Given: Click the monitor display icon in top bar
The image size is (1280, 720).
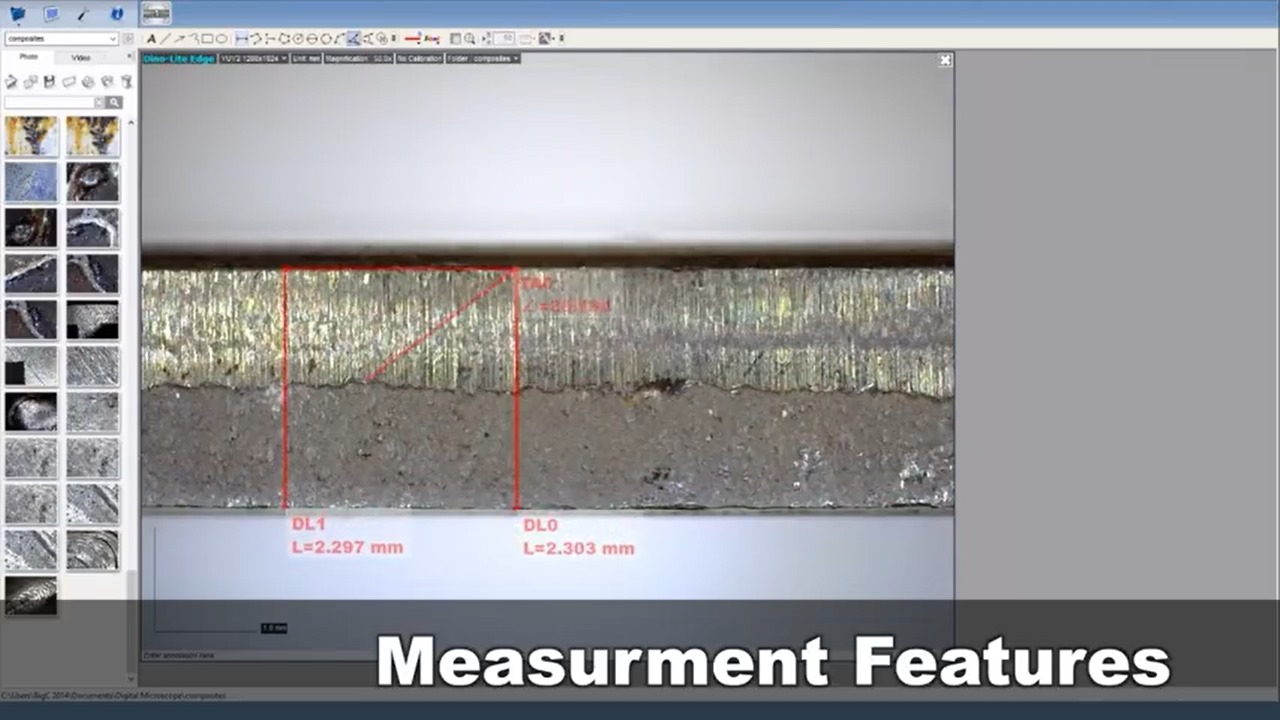Looking at the screenshot, I should tap(51, 14).
